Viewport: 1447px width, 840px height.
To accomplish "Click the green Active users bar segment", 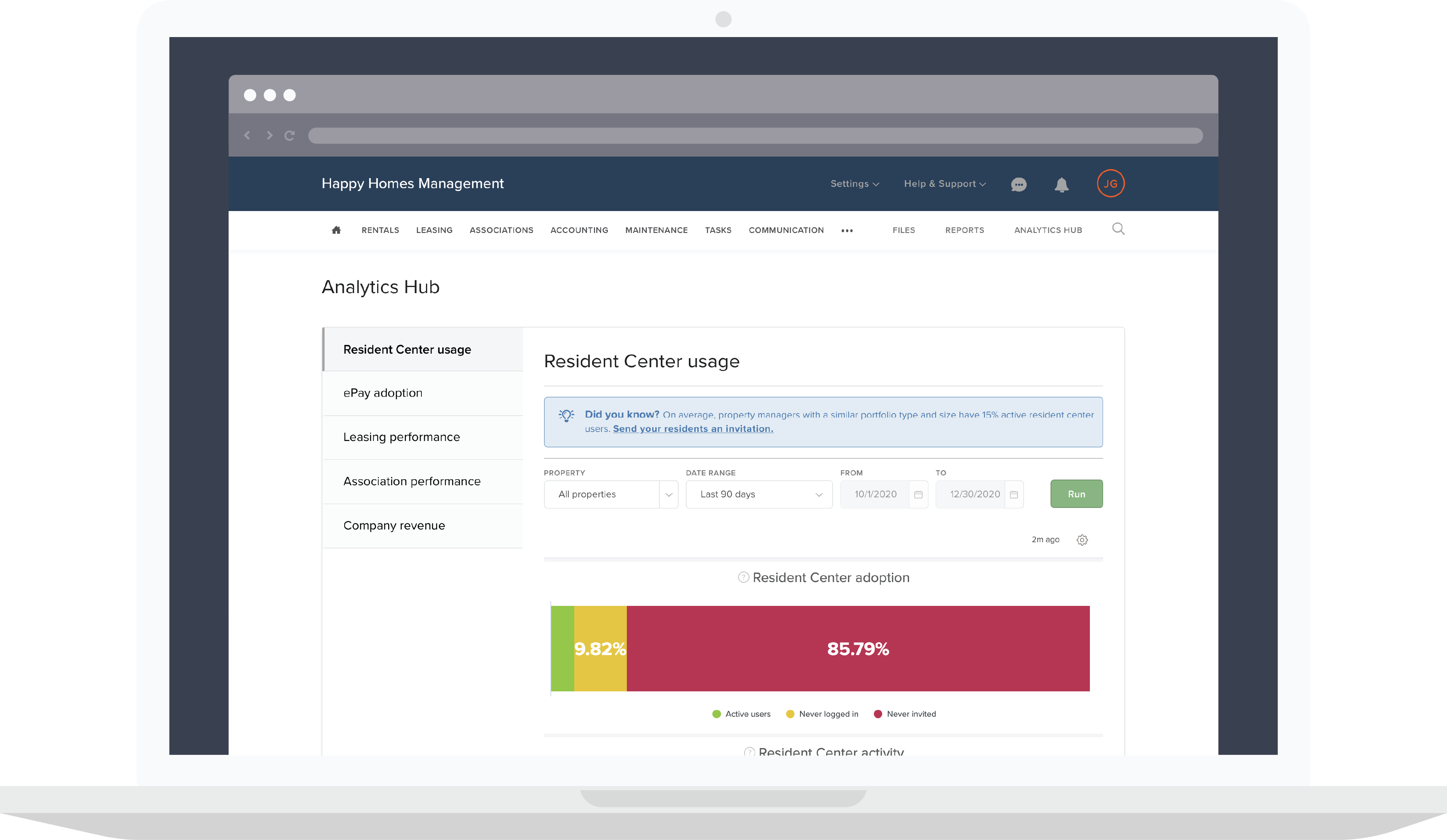I will (x=563, y=649).
